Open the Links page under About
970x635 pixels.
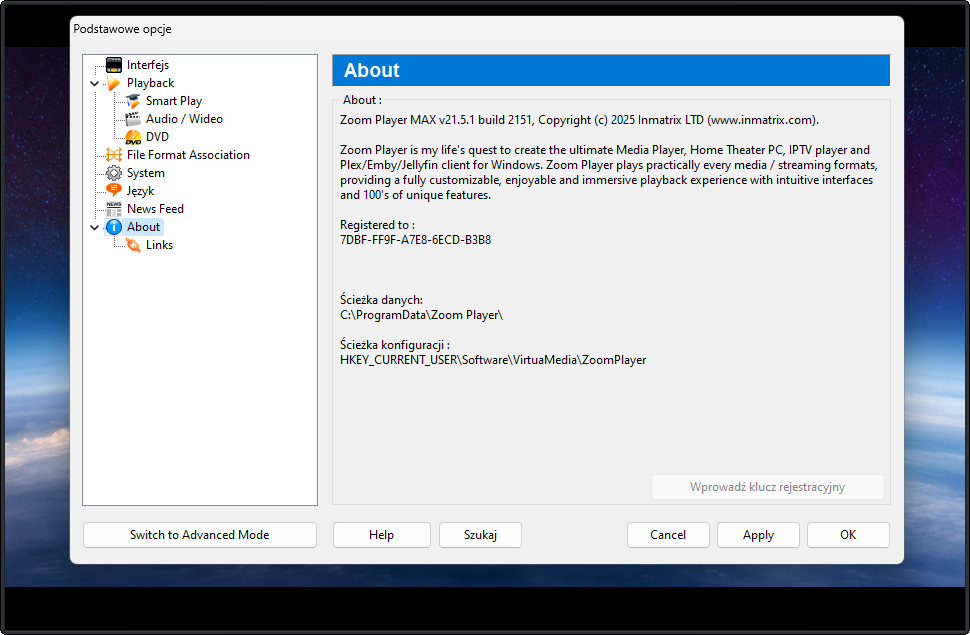[159, 244]
